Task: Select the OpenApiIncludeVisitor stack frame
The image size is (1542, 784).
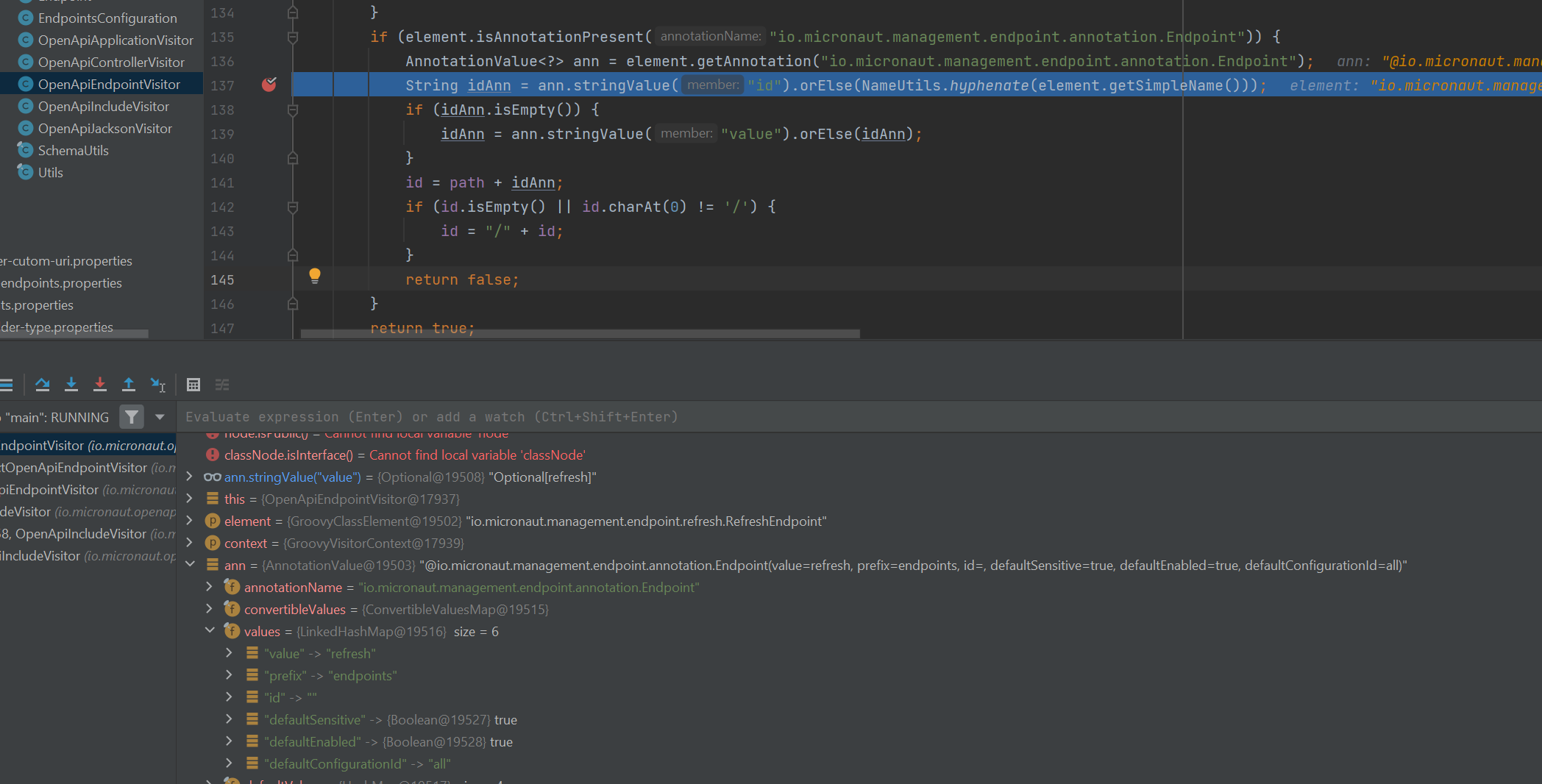Action: (88, 534)
